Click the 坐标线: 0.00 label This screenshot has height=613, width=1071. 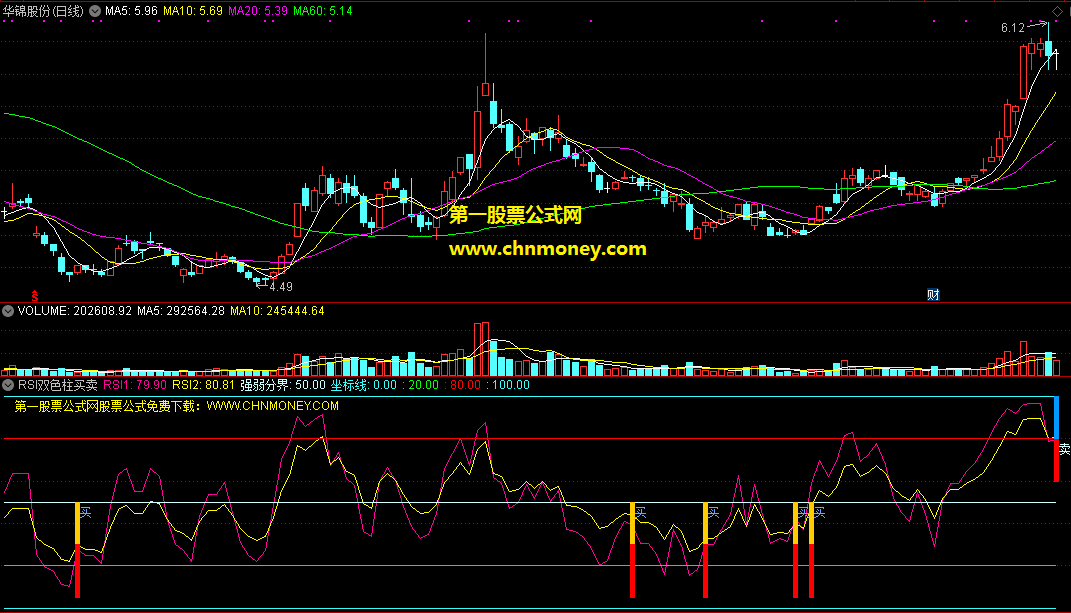pos(363,385)
